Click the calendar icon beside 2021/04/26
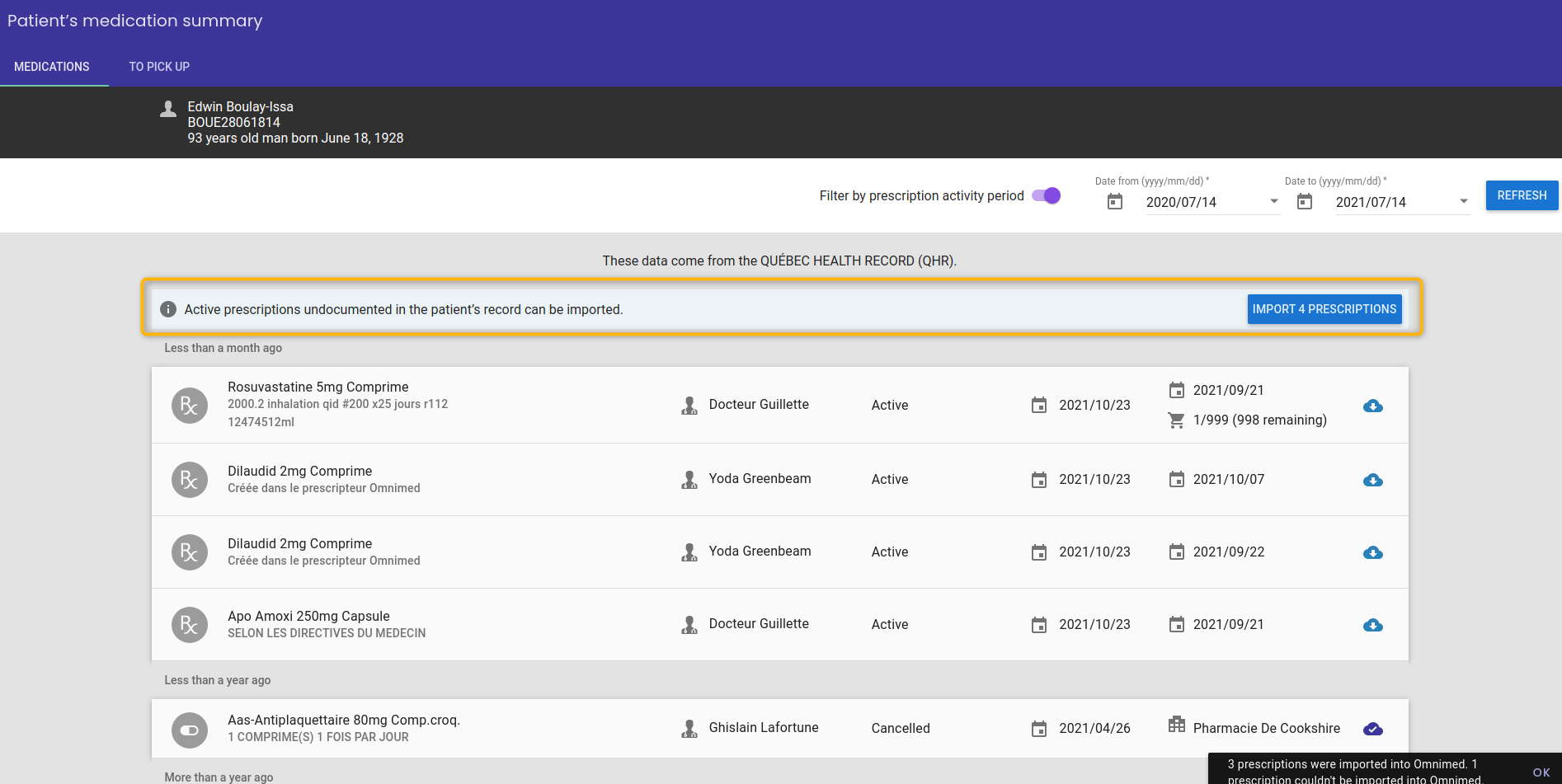The image size is (1562, 784). 1039,729
